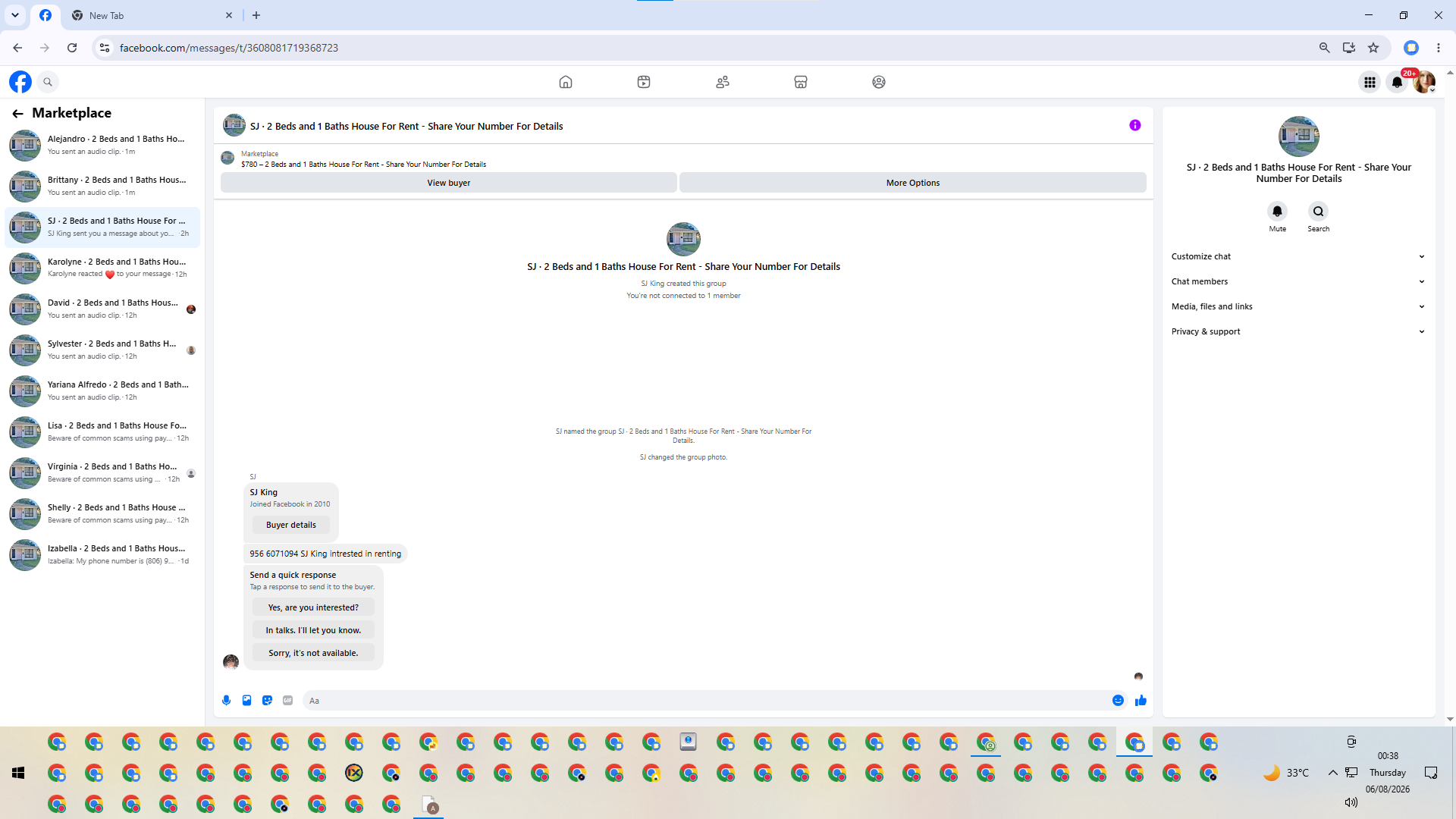Image resolution: width=1456 pixels, height=819 pixels.
Task: Attach a photo file to message
Action: [246, 701]
